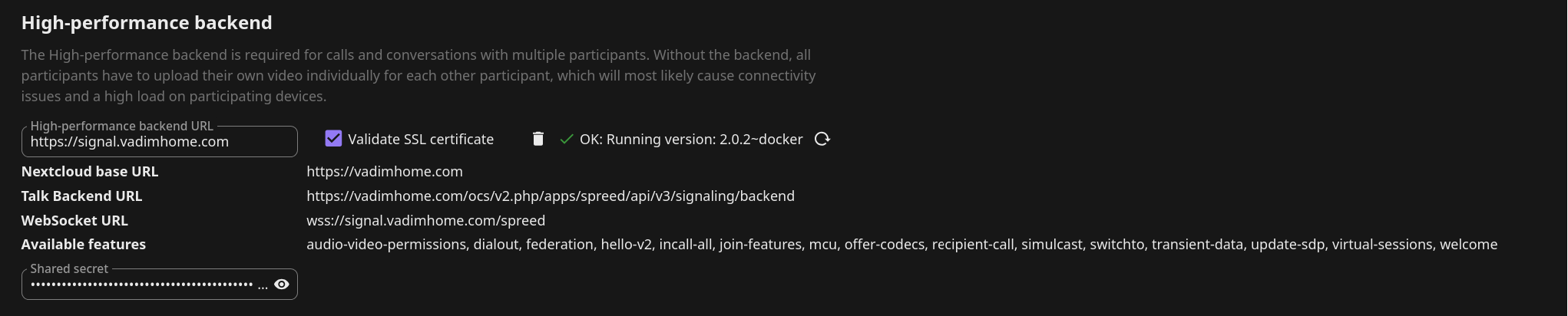
Task: Click the Validate SSL certificate label text
Action: 421,140
